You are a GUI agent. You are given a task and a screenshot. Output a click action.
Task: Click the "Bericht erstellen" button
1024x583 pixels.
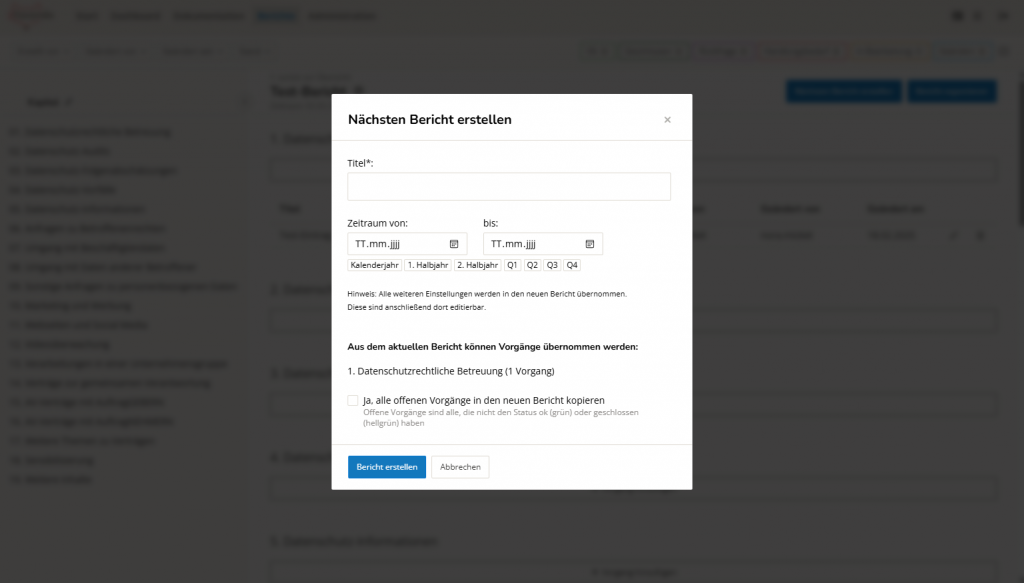point(386,466)
